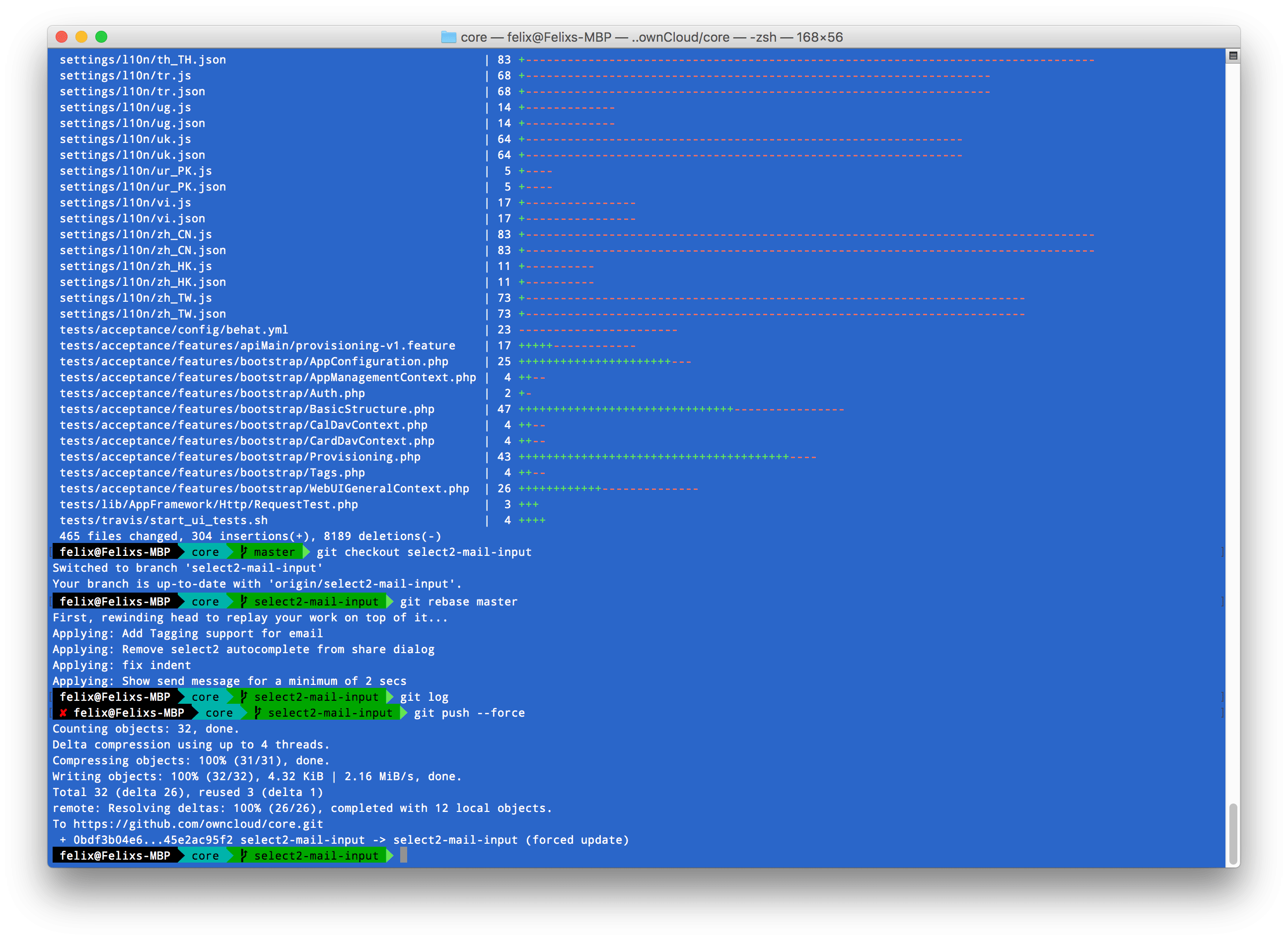Click the folder proxy icon in title bar
This screenshot has width=1288, height=941.
tap(448, 37)
